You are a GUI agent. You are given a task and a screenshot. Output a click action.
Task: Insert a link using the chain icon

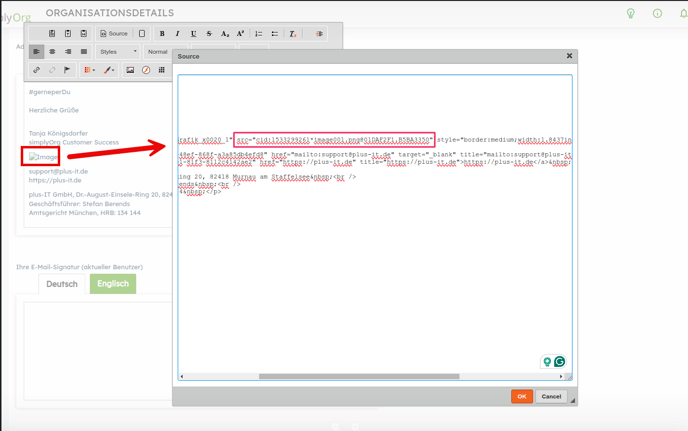click(37, 70)
